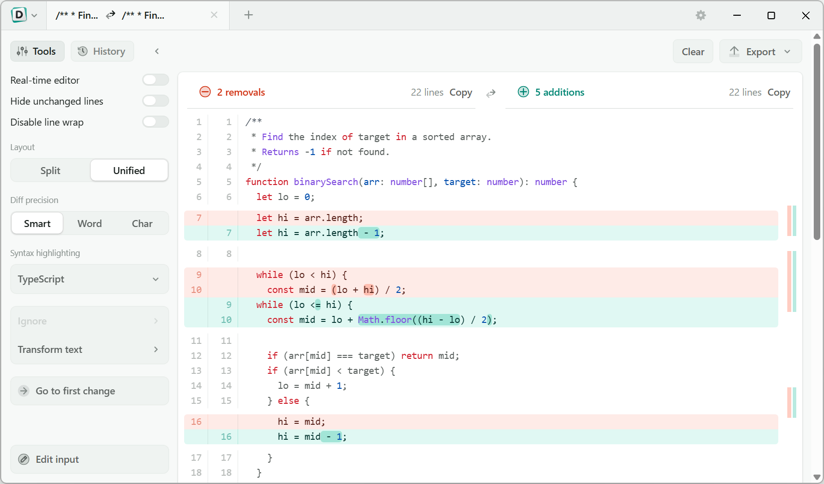The width and height of the screenshot is (824, 484).
Task: Toggle Disable line wrap switch
Action: tap(156, 122)
